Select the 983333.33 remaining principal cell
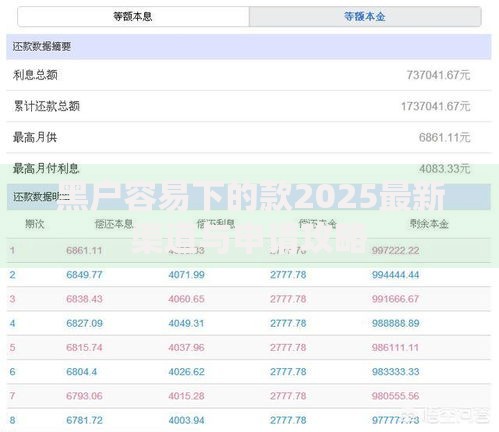Image resolution: width=499 pixels, height=432 pixels. [395, 372]
